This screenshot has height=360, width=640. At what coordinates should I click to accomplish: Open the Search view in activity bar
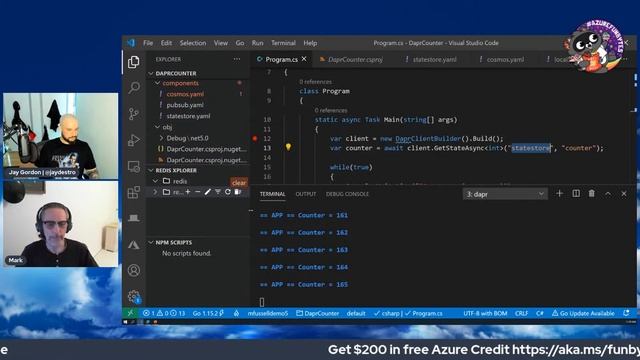tap(134, 87)
